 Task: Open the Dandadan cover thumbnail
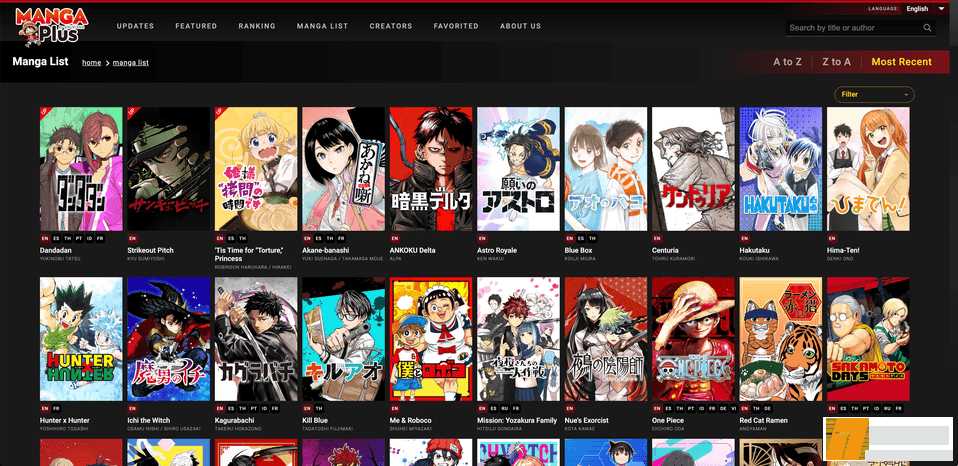tap(81, 169)
